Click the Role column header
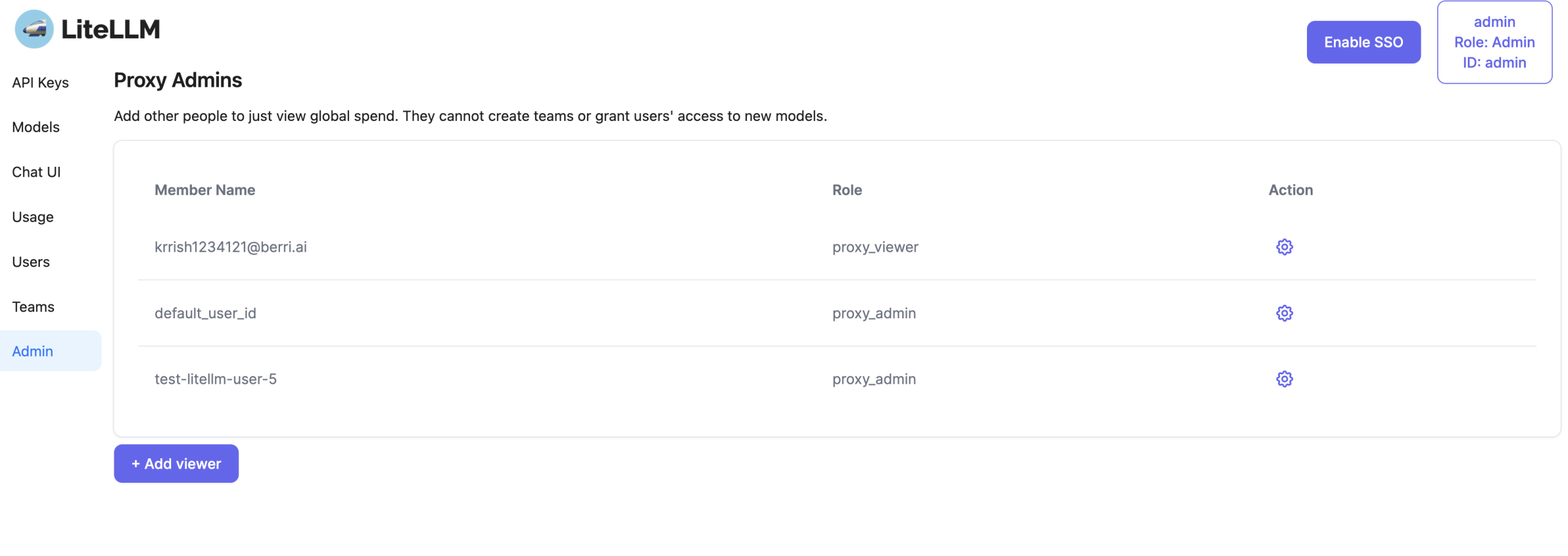 [847, 190]
